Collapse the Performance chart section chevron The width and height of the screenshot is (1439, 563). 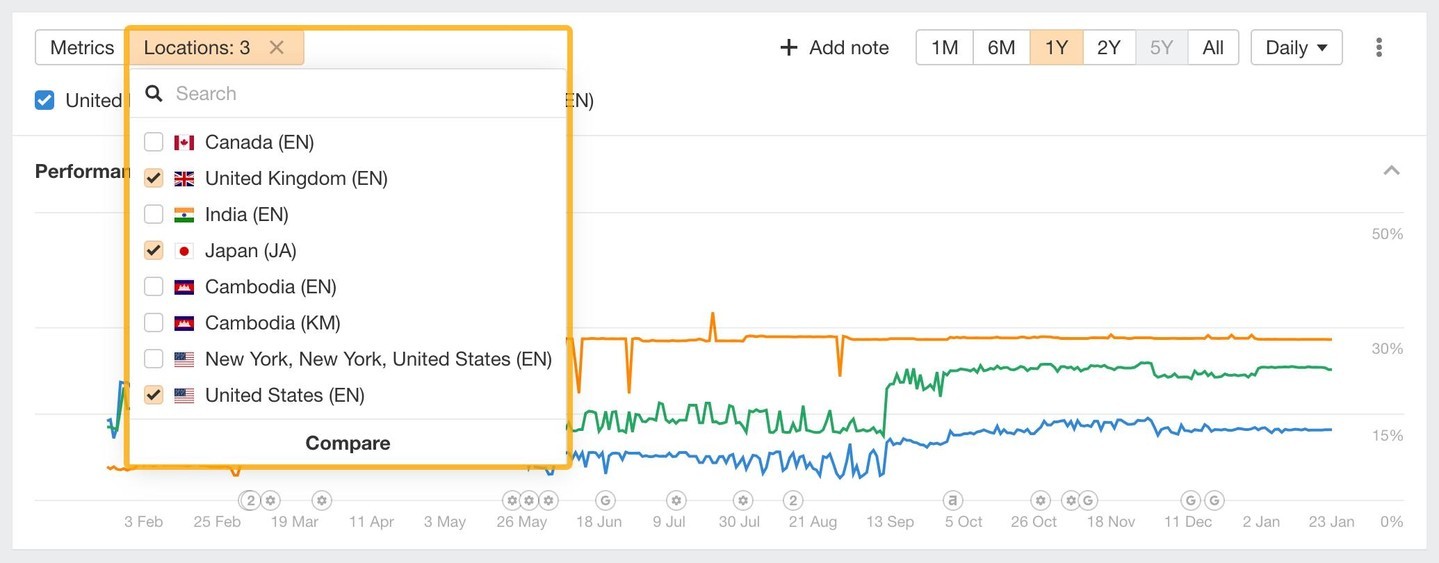click(1391, 171)
